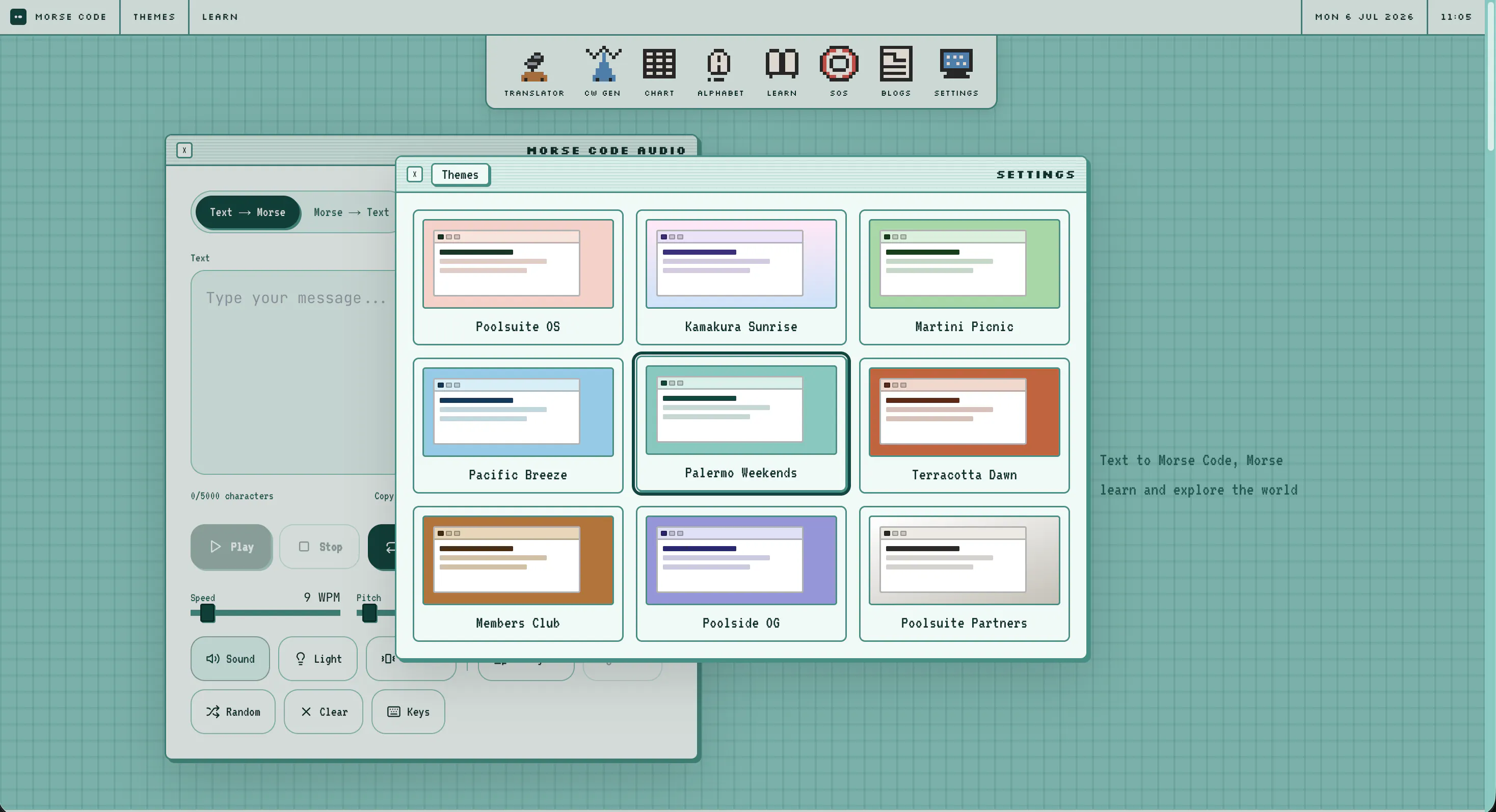Click the Random button
This screenshot has height=812, width=1496.
pyautogui.click(x=233, y=712)
